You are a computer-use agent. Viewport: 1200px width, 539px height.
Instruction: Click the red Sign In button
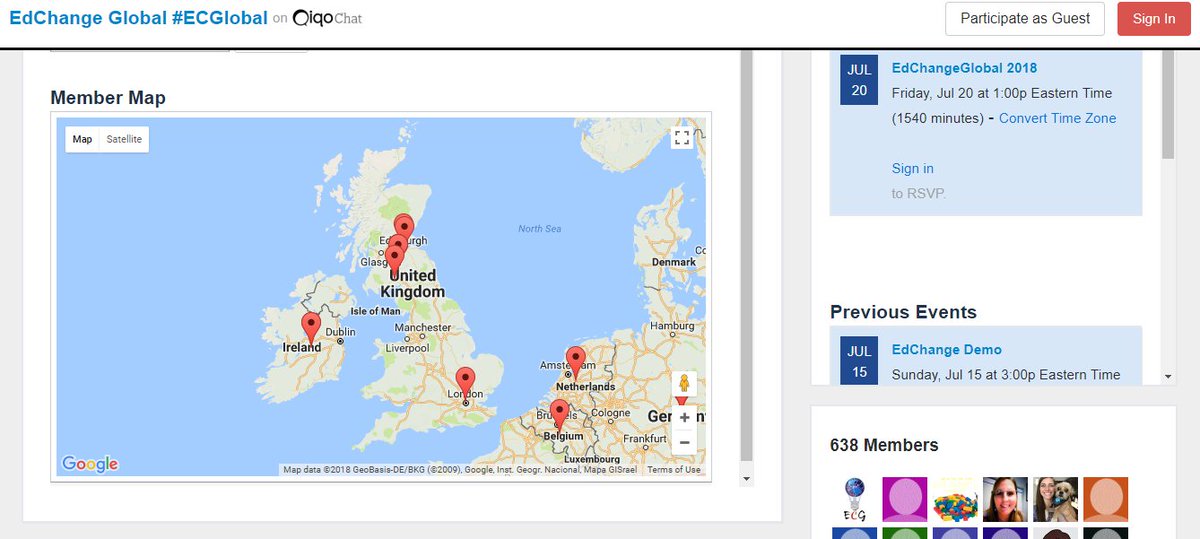(1154, 19)
